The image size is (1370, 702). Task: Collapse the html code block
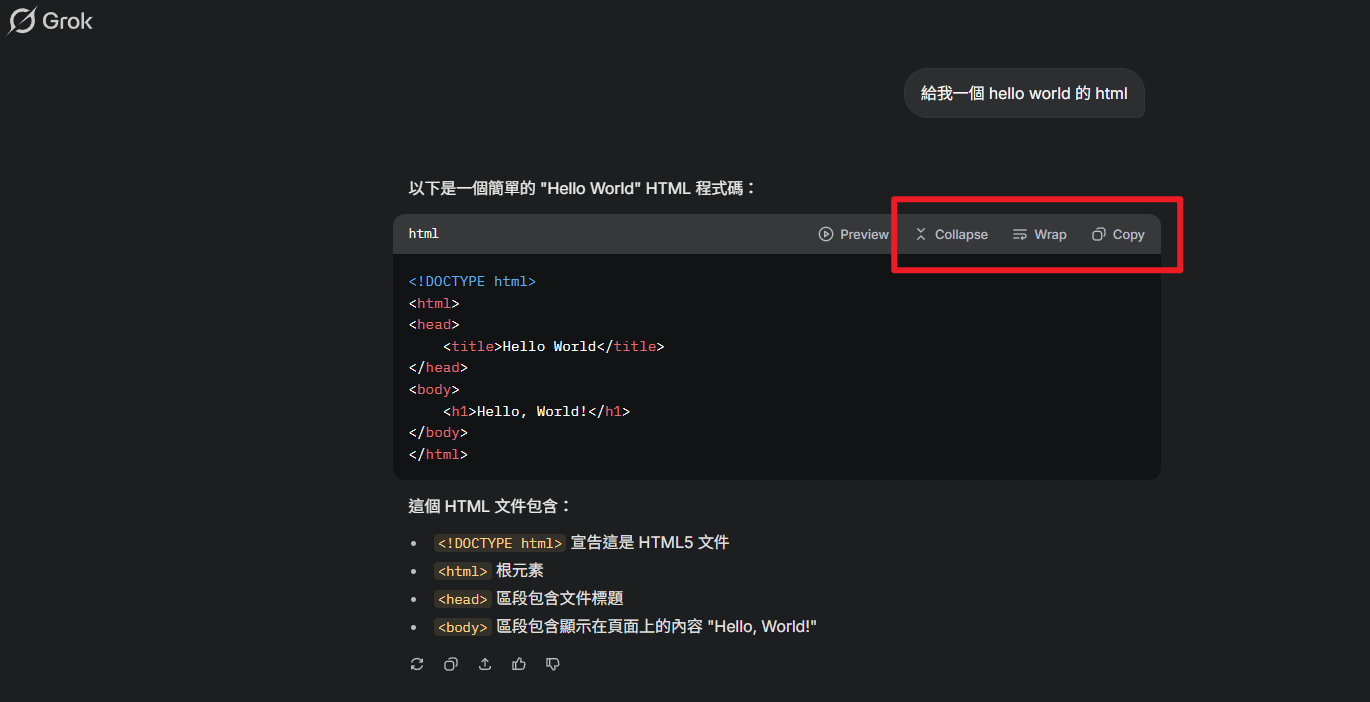click(x=951, y=234)
